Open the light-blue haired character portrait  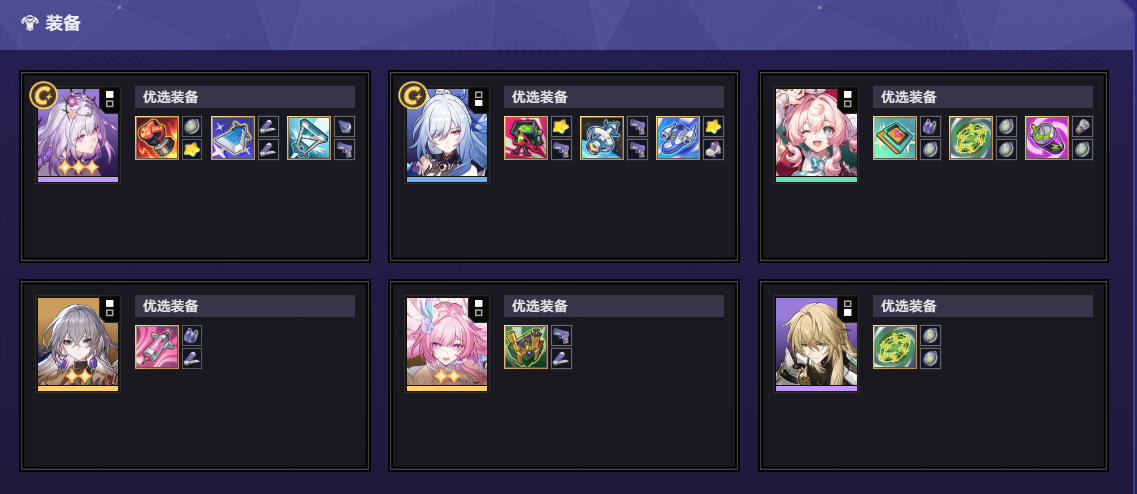click(447, 136)
